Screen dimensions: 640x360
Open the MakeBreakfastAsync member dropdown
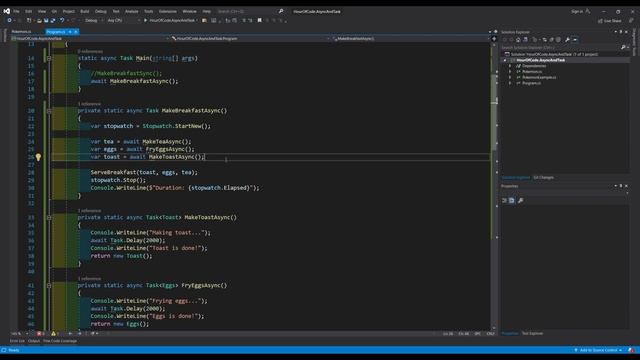411,39
